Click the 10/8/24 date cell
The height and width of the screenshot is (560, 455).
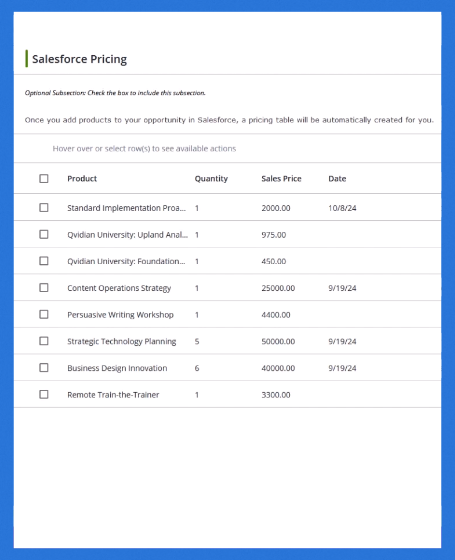(x=342, y=208)
